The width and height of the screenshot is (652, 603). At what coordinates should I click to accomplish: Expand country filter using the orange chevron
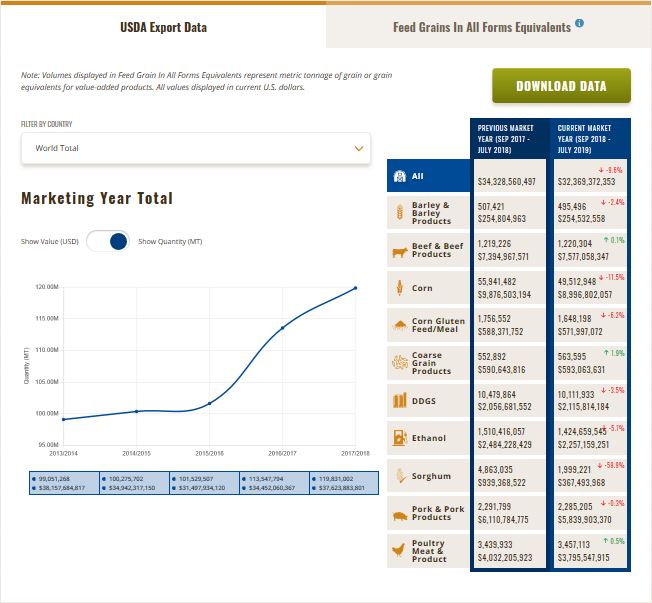point(359,148)
